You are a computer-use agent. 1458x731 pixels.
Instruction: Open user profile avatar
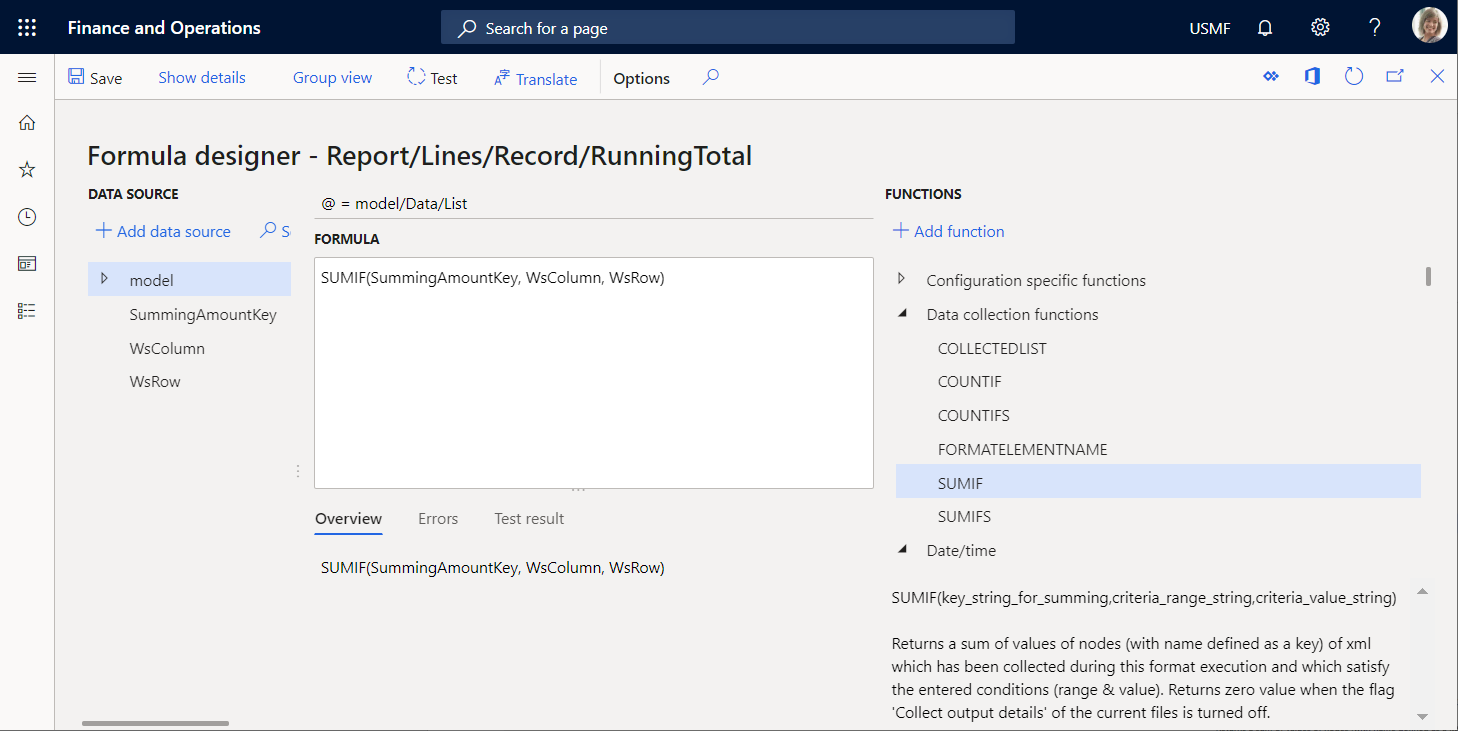click(x=1429, y=27)
